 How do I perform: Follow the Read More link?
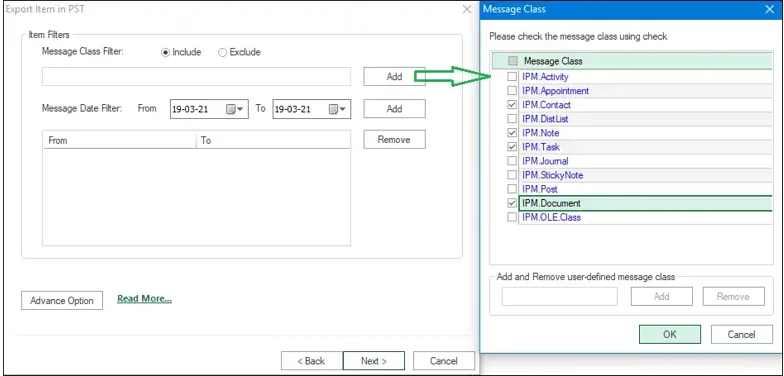point(144,298)
